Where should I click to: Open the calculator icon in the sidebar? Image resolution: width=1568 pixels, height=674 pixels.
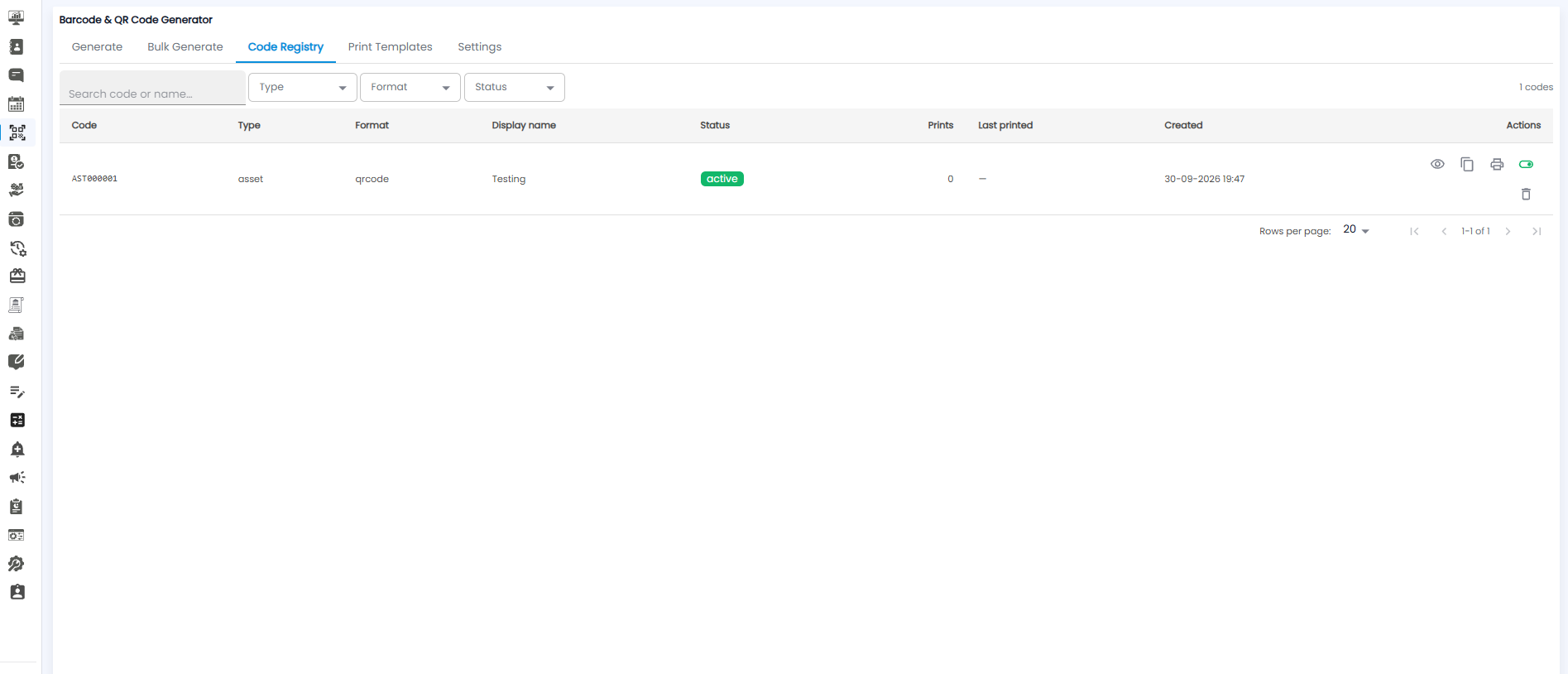(x=17, y=420)
